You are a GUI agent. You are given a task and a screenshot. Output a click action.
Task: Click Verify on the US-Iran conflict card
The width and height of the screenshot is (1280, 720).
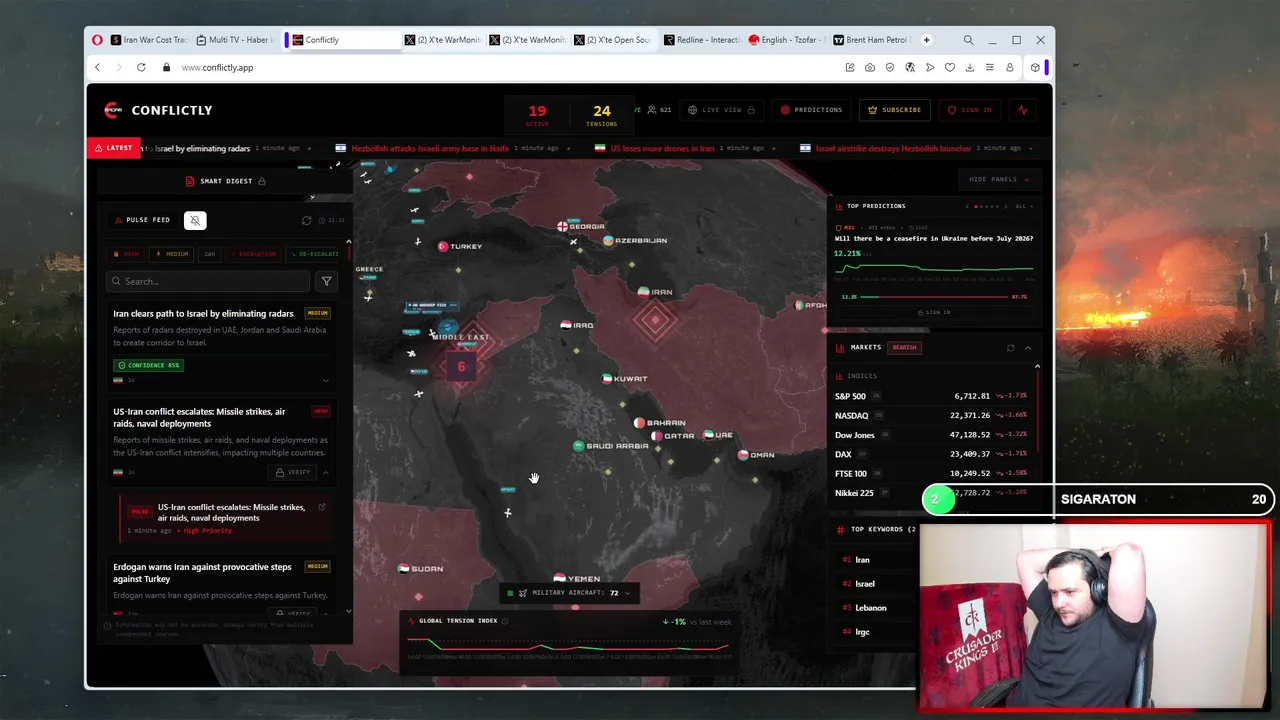pyautogui.click(x=294, y=472)
